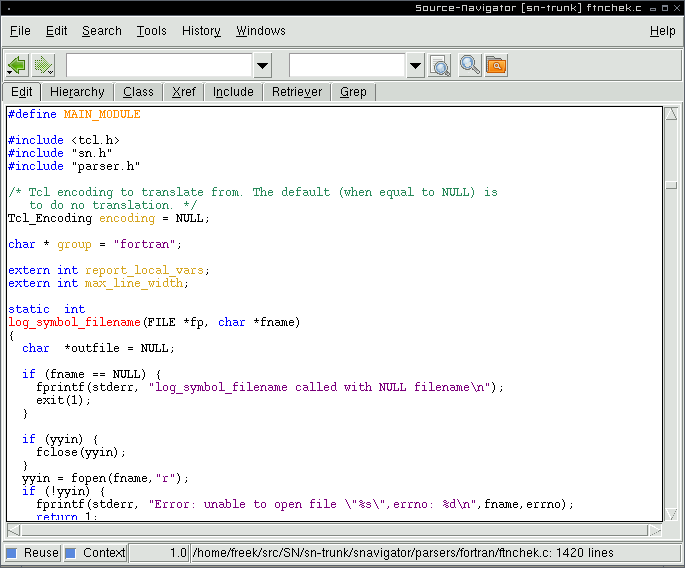Open the File menu
Viewport: 685px width, 568px height.
20,31
